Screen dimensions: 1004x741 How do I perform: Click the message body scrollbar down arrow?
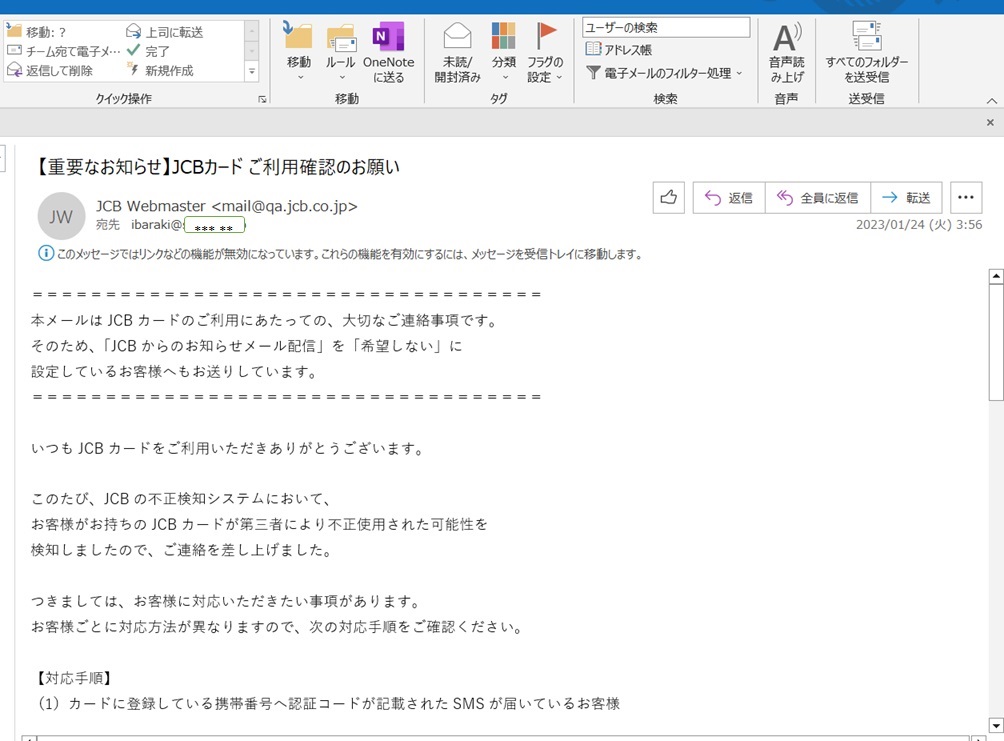[x=995, y=724]
